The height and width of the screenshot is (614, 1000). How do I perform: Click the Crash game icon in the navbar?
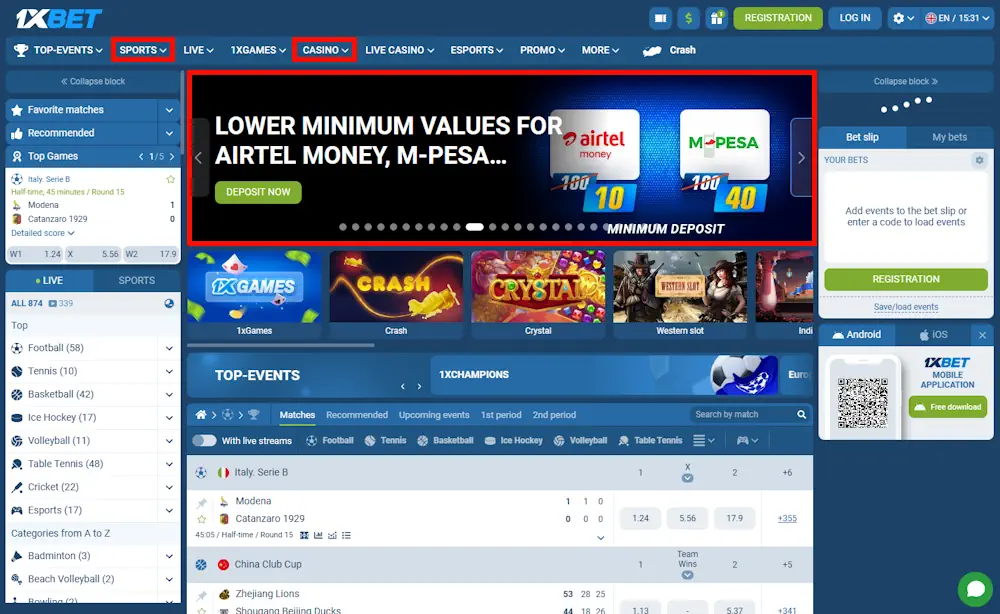653,50
